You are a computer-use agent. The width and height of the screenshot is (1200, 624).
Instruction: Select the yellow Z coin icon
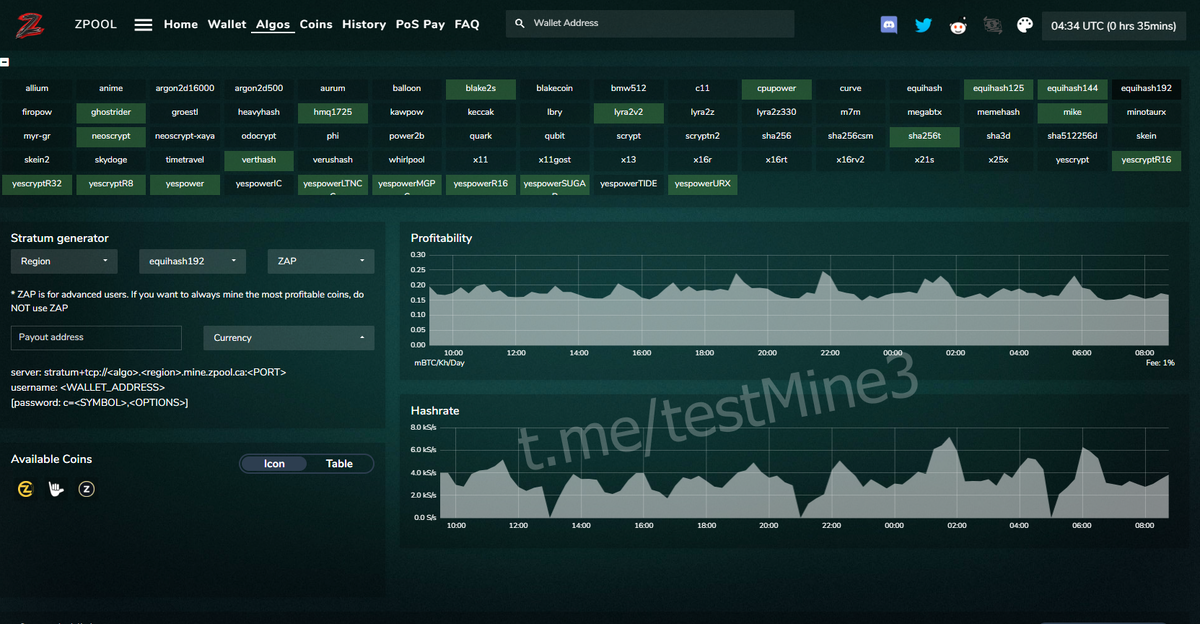click(26, 489)
